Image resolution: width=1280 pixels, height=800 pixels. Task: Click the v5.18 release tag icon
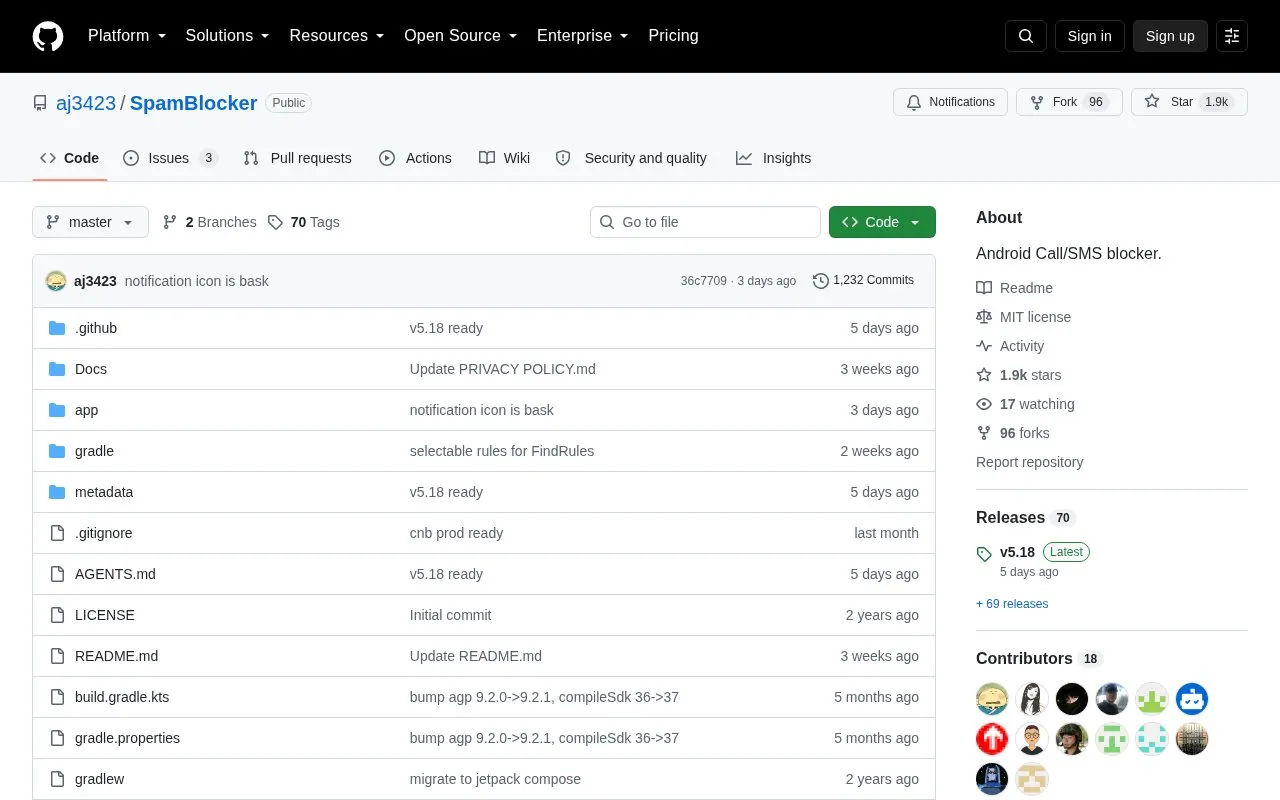coord(984,553)
